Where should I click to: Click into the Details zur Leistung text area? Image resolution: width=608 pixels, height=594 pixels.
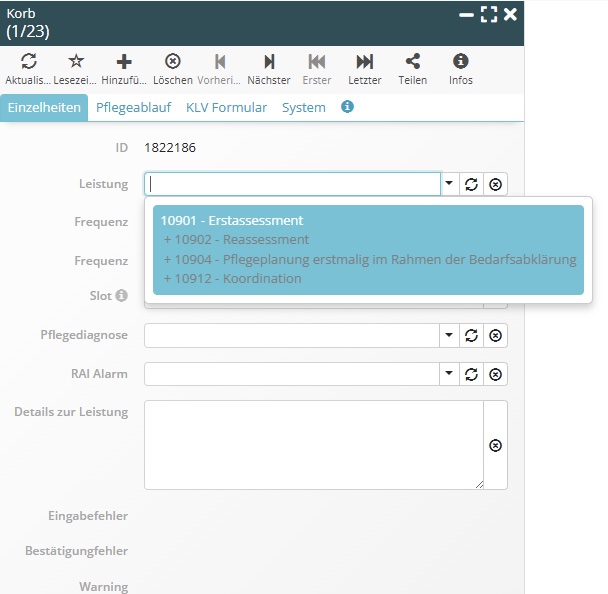point(313,445)
